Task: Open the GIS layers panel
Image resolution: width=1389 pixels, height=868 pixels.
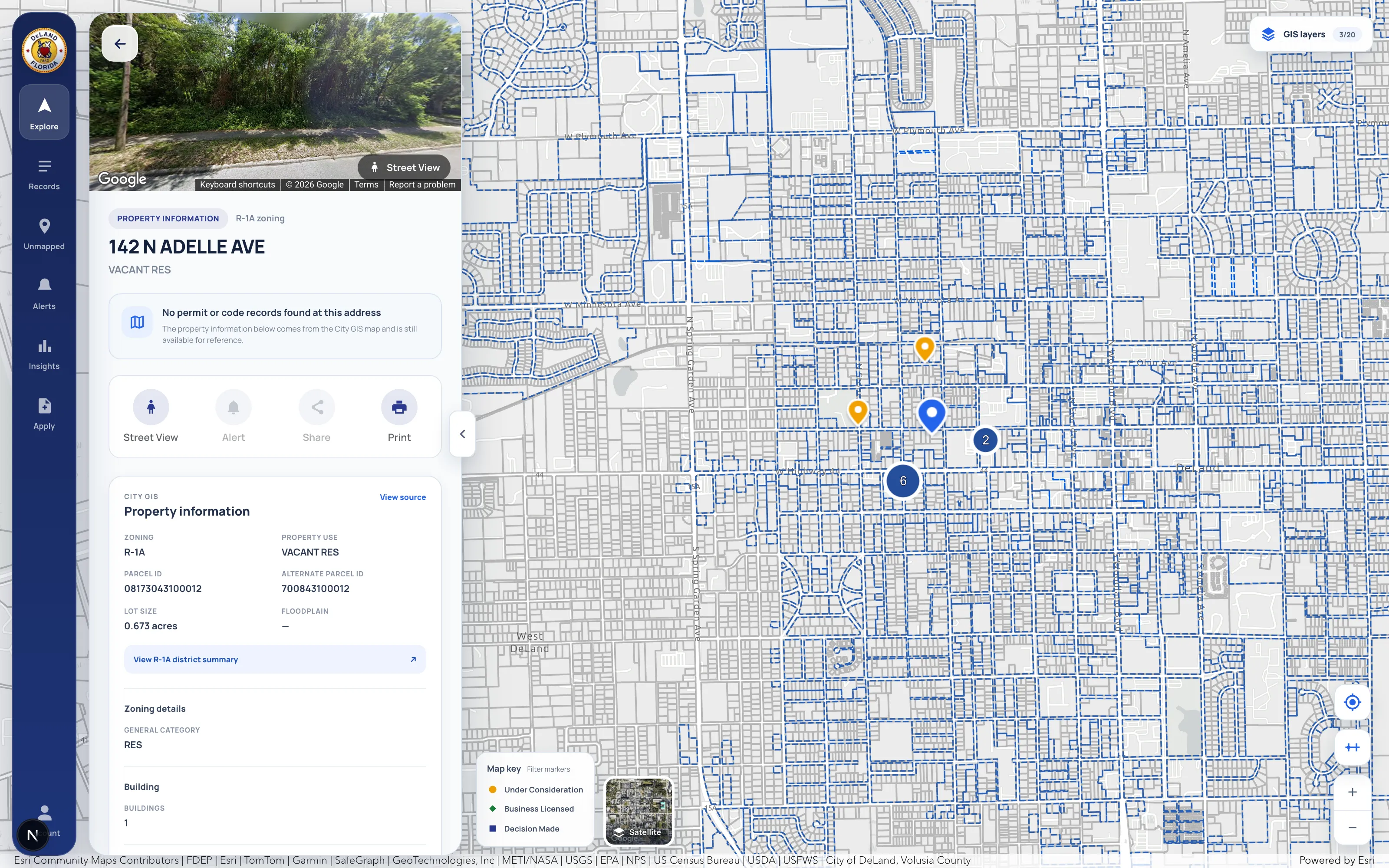Action: 1311,34
